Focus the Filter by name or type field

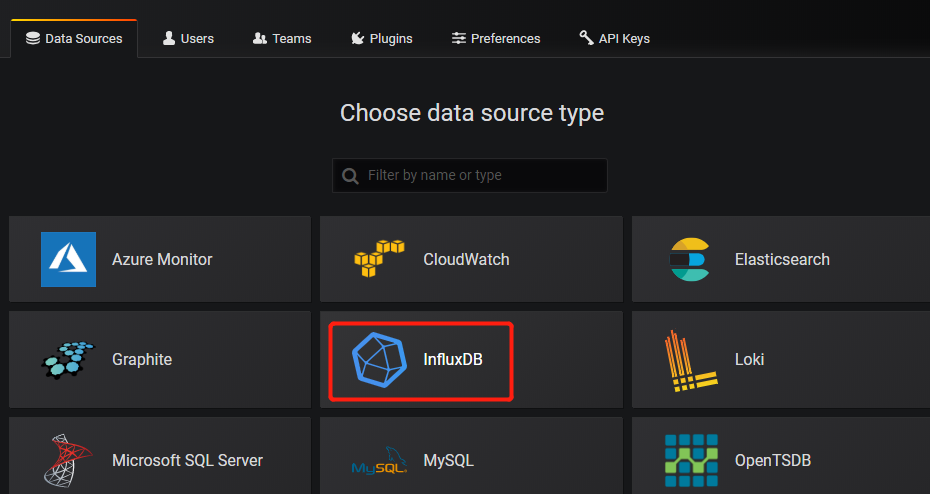470,175
